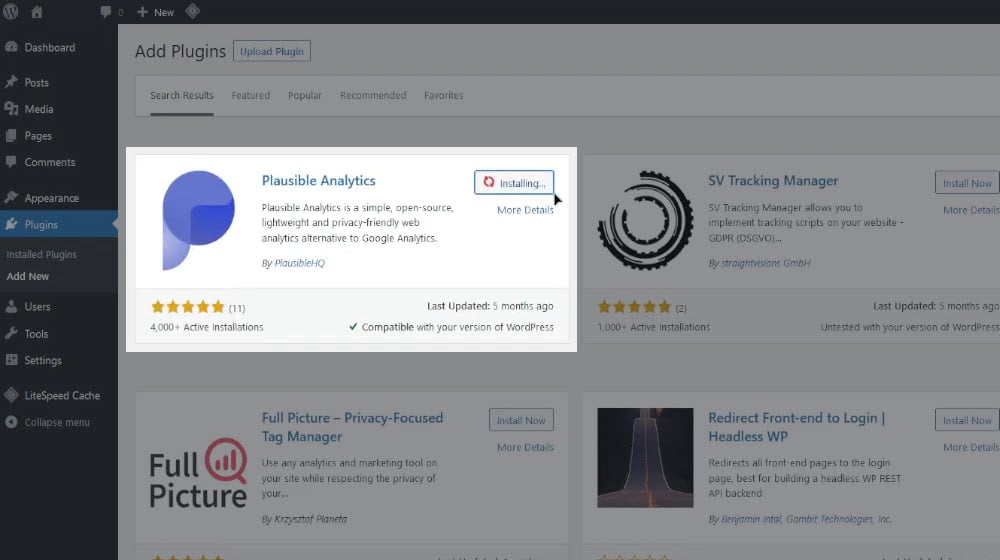Screen dimensions: 1000x560
Task: Click '4,000+ Active Installations' text
Action: (207, 327)
